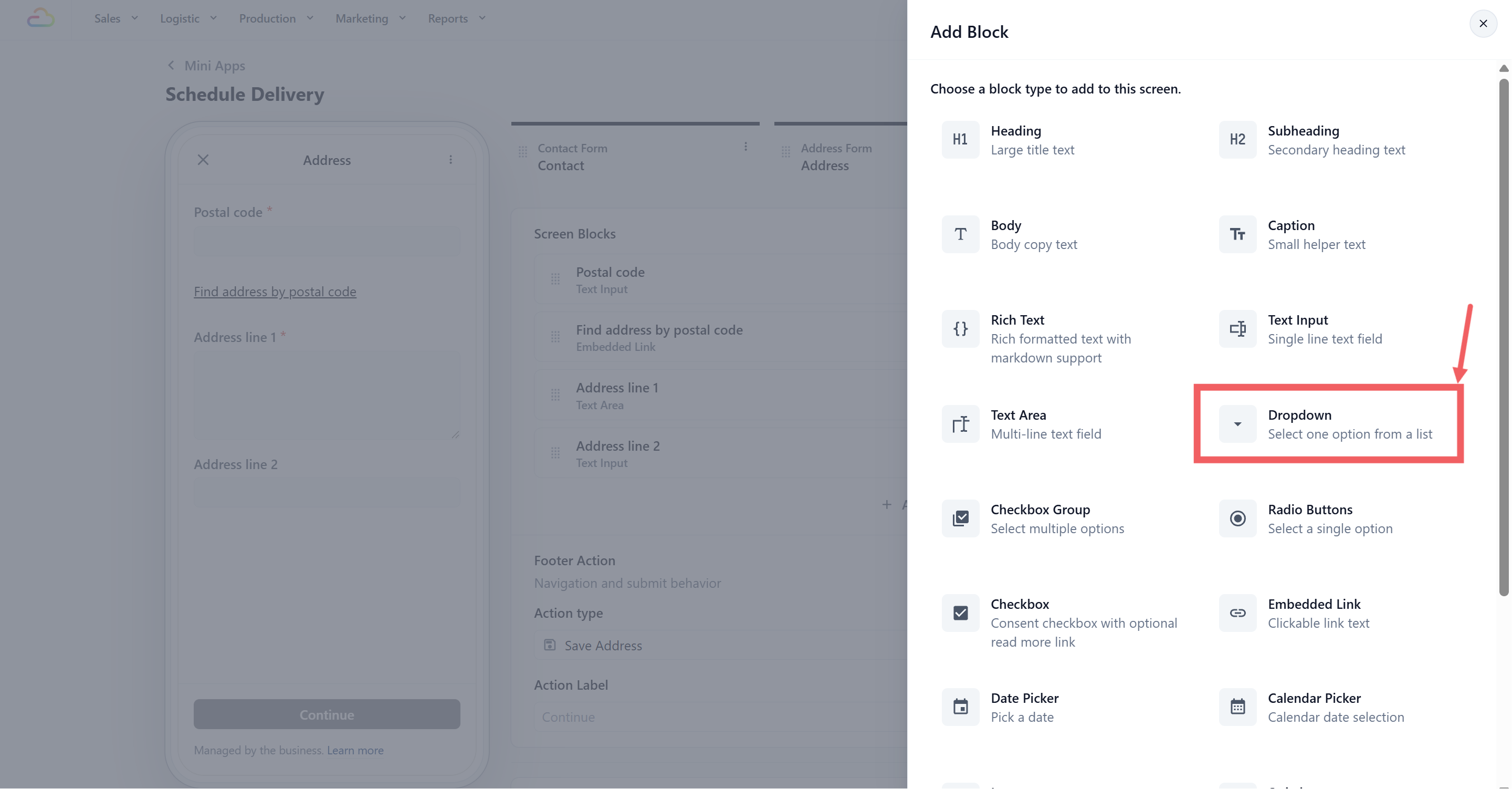The width and height of the screenshot is (1512, 789).
Task: Click the Schedule Delivery page title
Action: tap(244, 94)
